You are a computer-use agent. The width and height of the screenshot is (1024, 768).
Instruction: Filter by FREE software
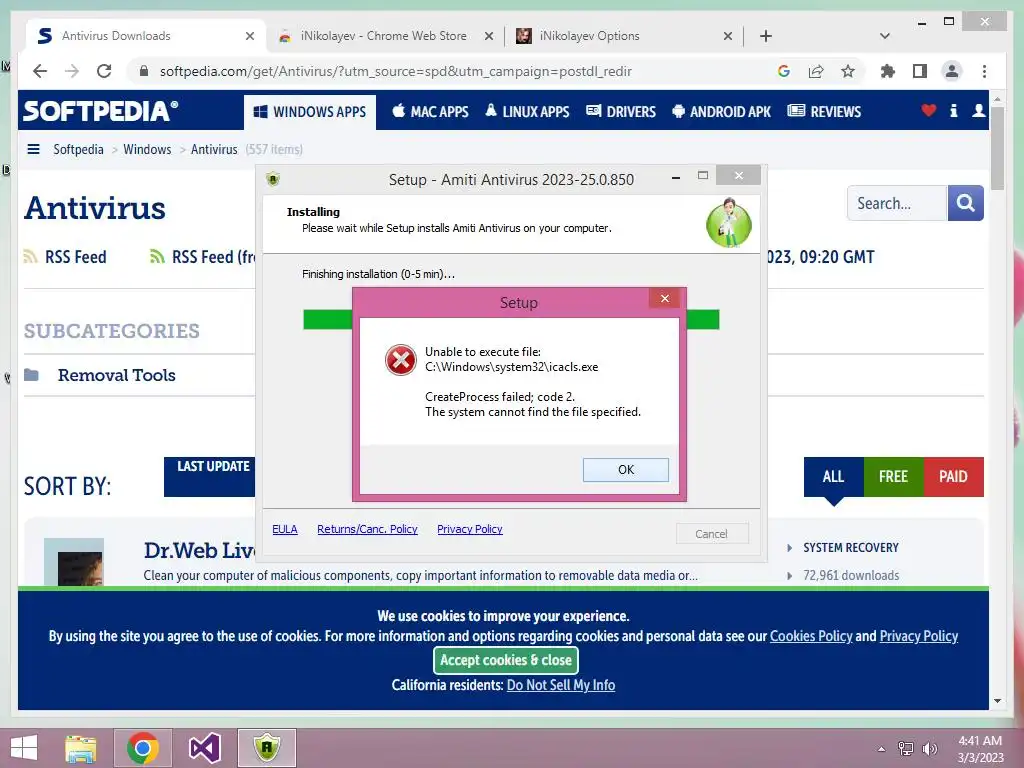pyautogui.click(x=893, y=477)
